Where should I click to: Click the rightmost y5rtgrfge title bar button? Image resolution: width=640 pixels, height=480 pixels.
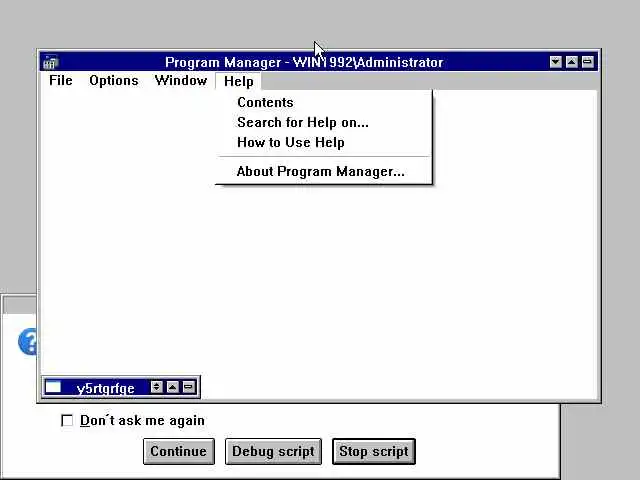click(188, 387)
